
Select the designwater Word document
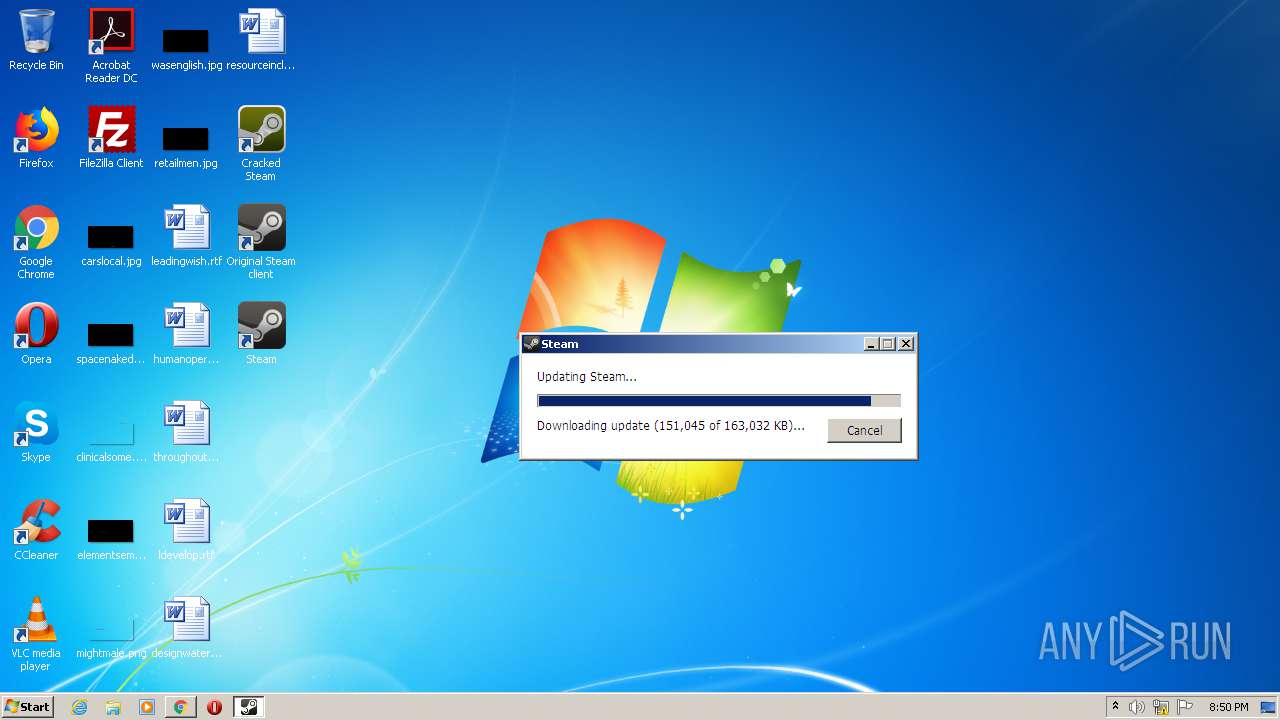click(186, 628)
